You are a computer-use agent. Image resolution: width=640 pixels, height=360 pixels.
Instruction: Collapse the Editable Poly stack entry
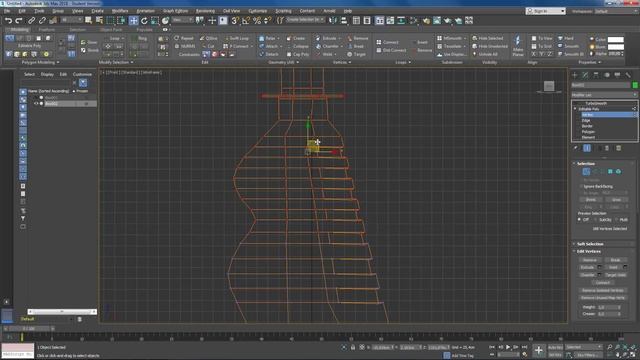[576, 109]
